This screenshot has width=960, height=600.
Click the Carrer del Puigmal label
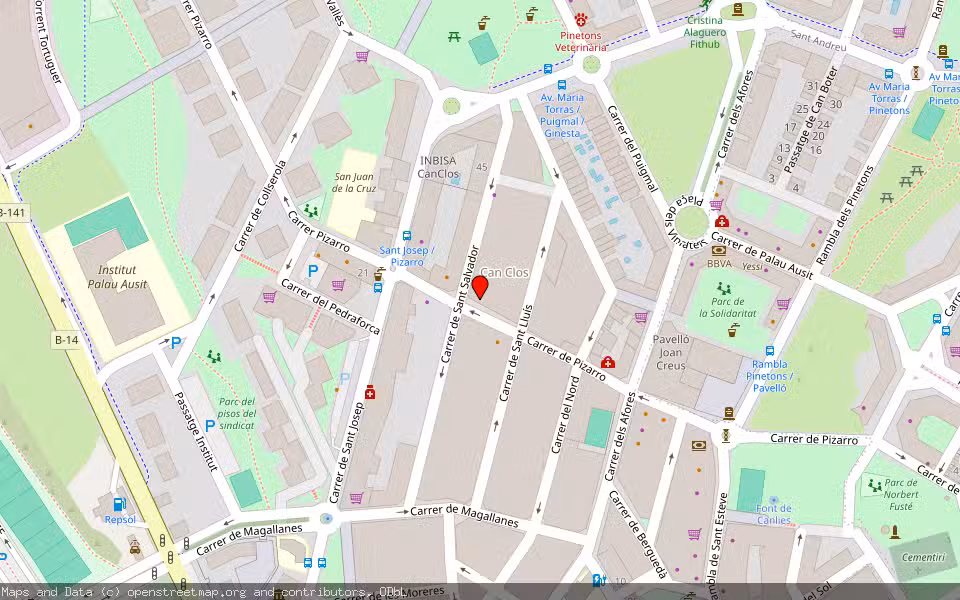(x=632, y=149)
